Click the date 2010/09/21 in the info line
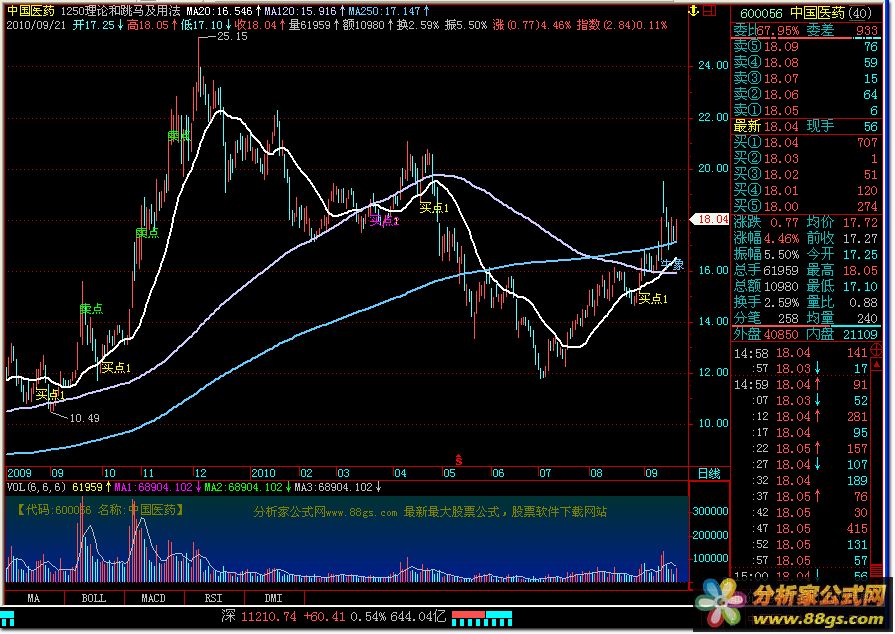The width and height of the screenshot is (895, 634). click(x=37, y=25)
